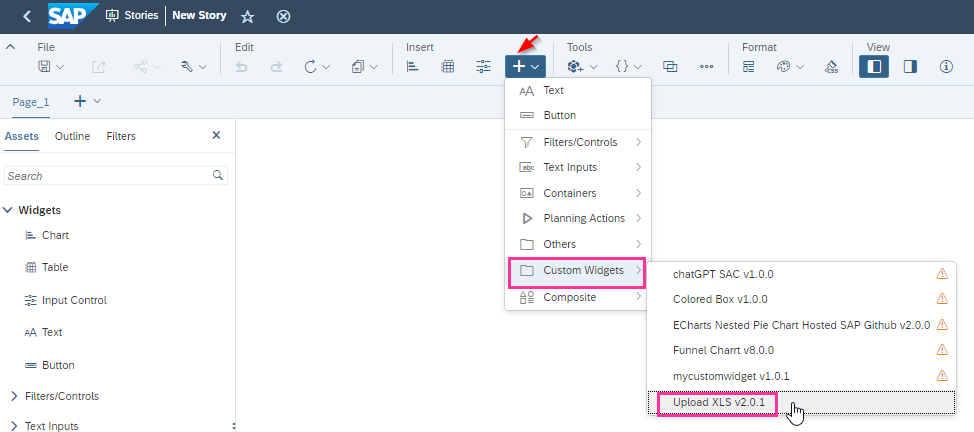Click the search magnifier icon
Viewport: 974px width, 432px height.
click(x=218, y=175)
